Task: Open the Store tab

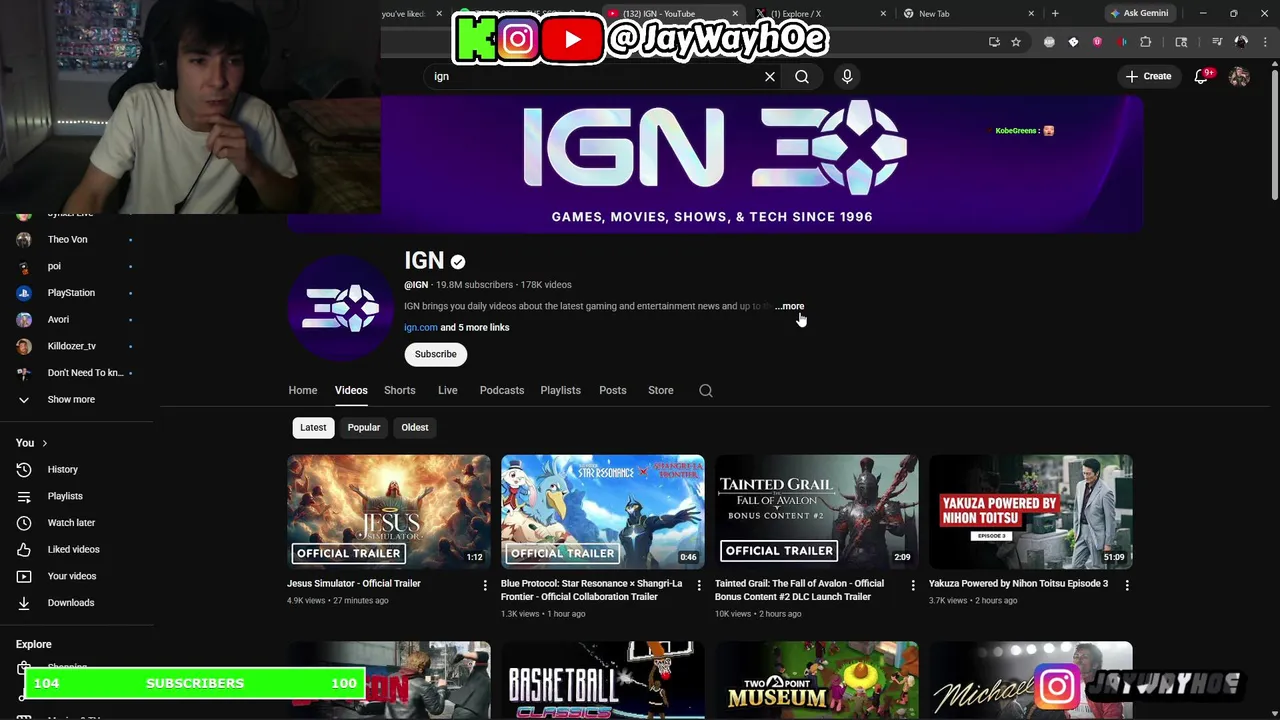Action: (x=661, y=390)
